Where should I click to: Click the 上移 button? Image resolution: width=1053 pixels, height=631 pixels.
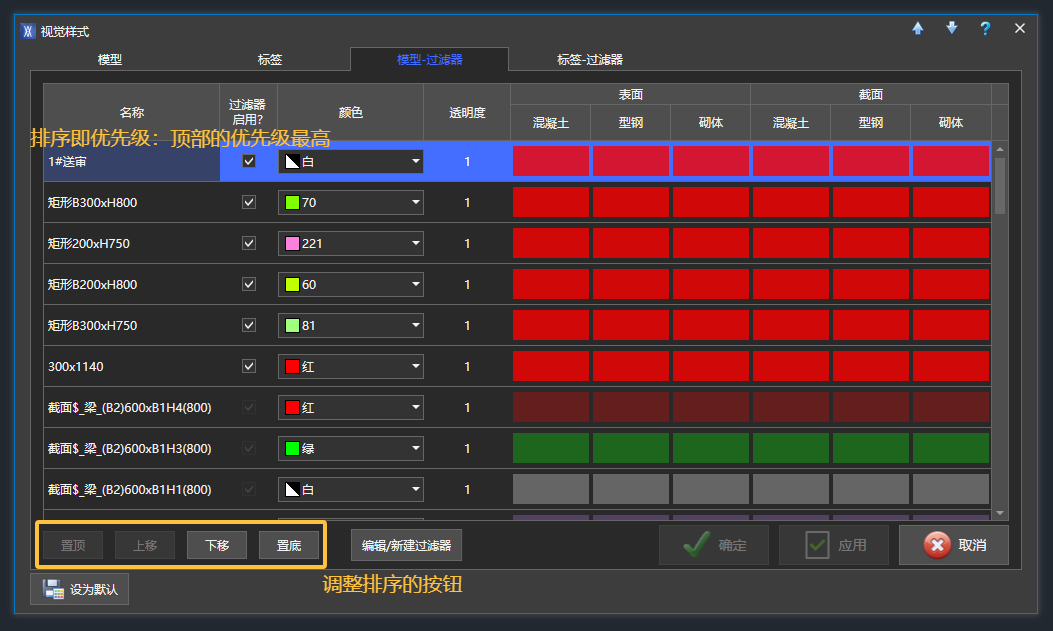145,545
